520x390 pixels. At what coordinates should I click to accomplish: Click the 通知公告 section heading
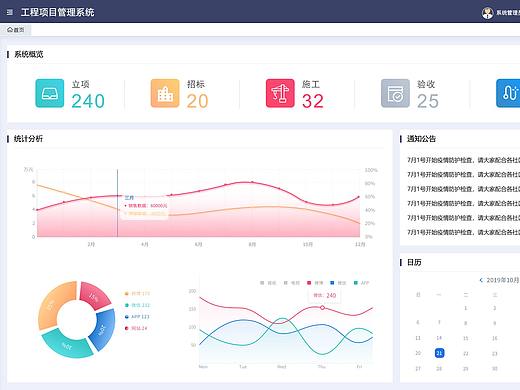tap(421, 139)
